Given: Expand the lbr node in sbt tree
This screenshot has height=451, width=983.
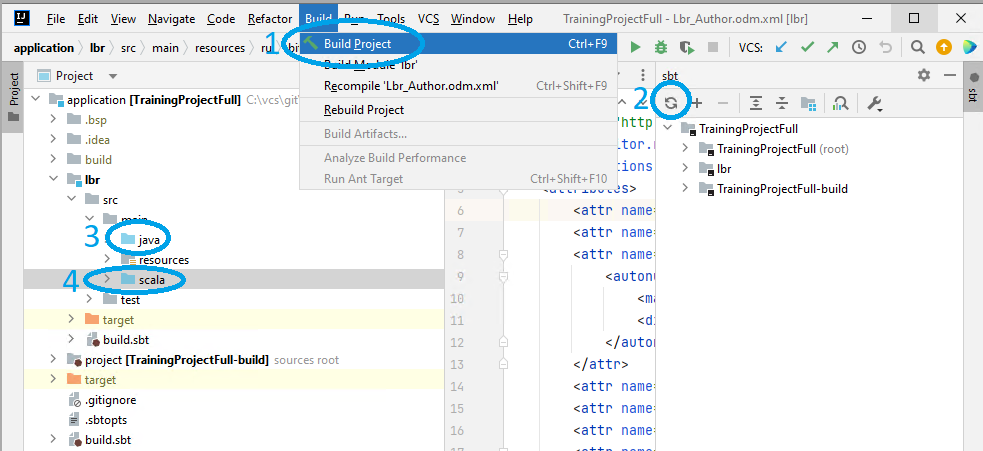Looking at the screenshot, I should point(686,169).
